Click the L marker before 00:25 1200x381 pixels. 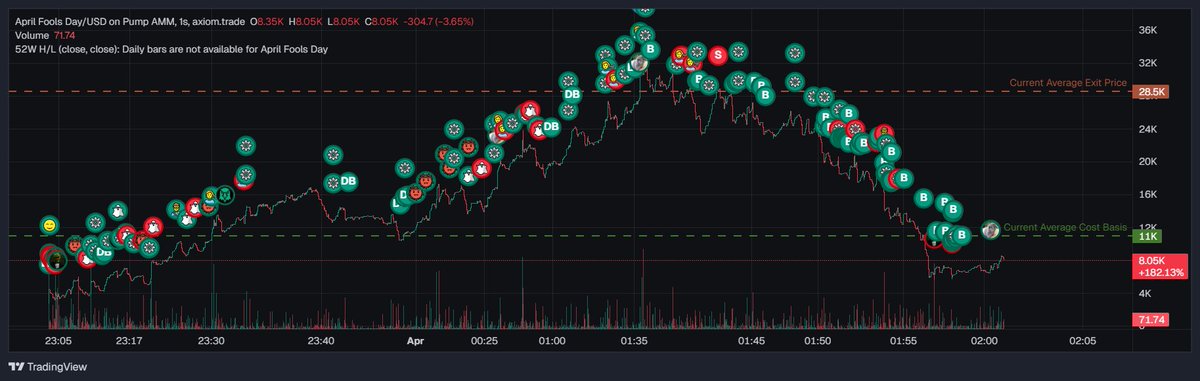398,203
